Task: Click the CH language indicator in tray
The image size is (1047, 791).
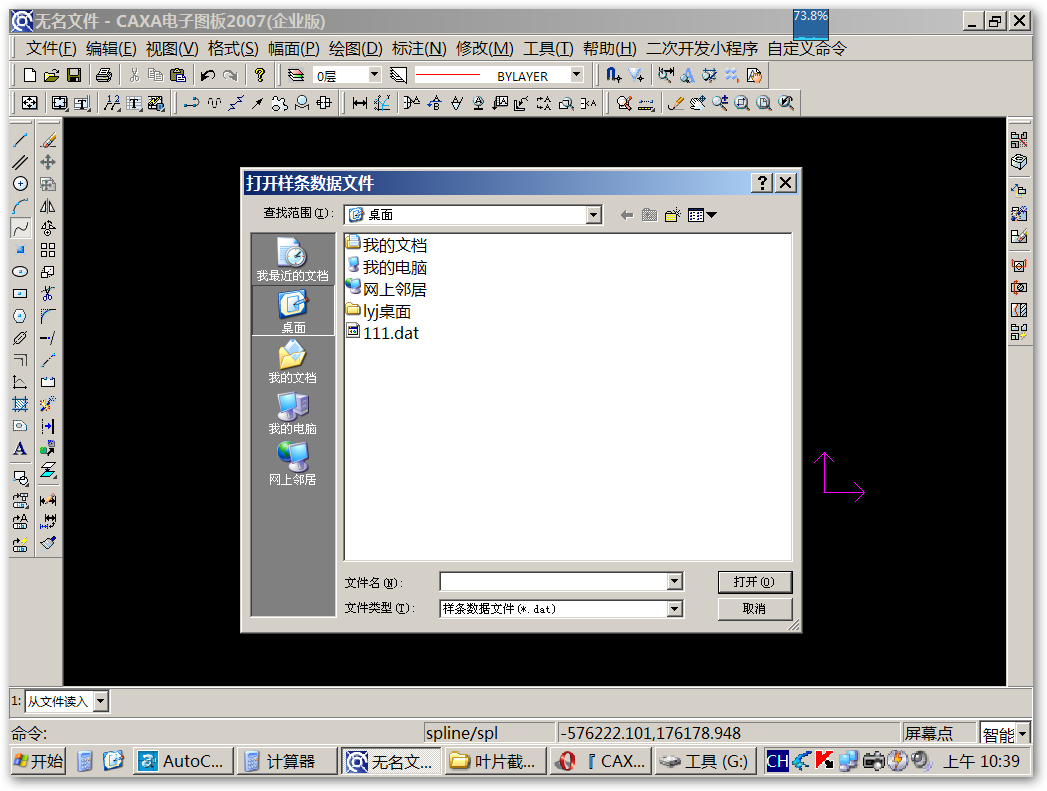Action: [x=777, y=761]
